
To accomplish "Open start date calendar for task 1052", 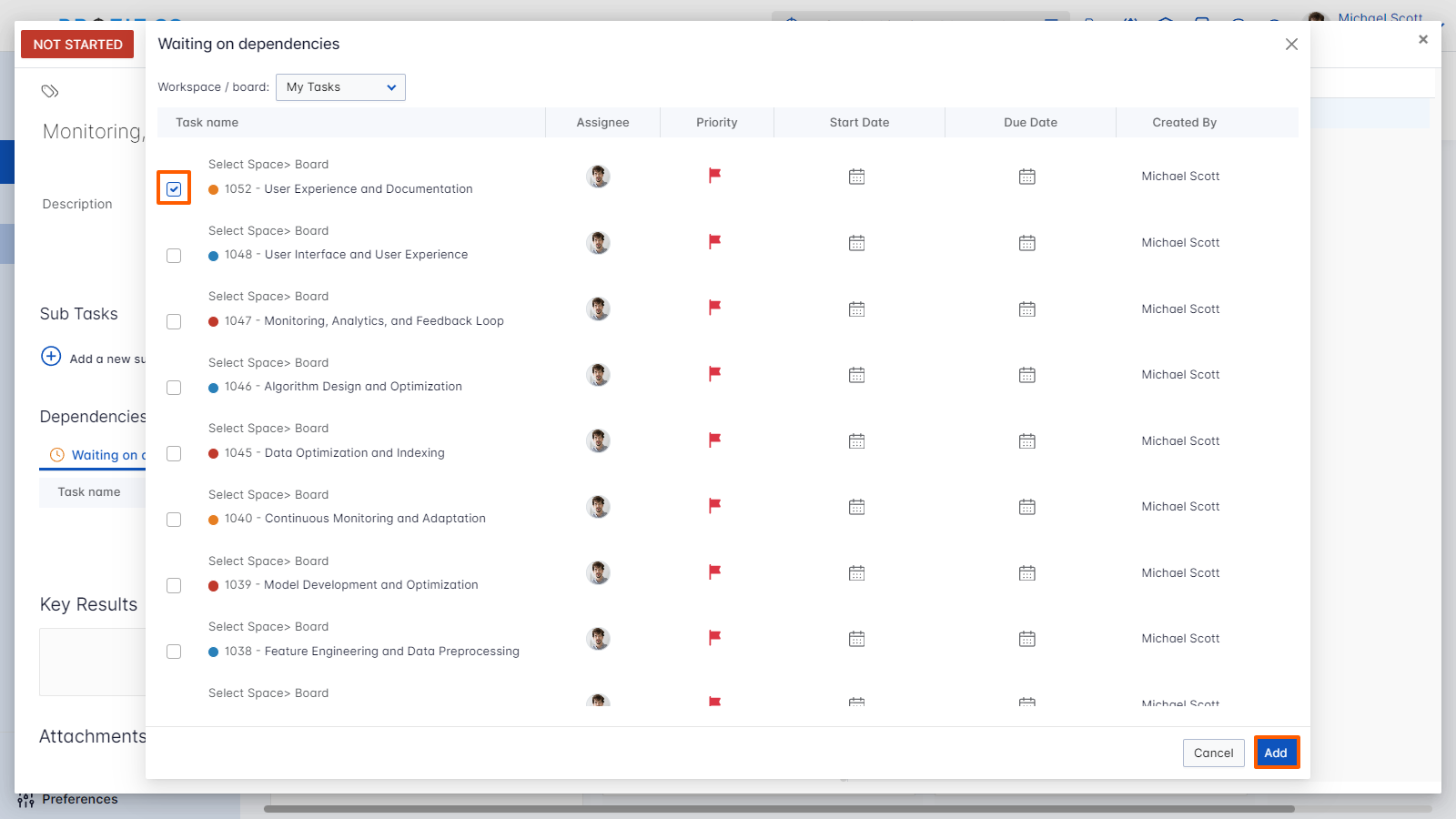I will (856, 177).
